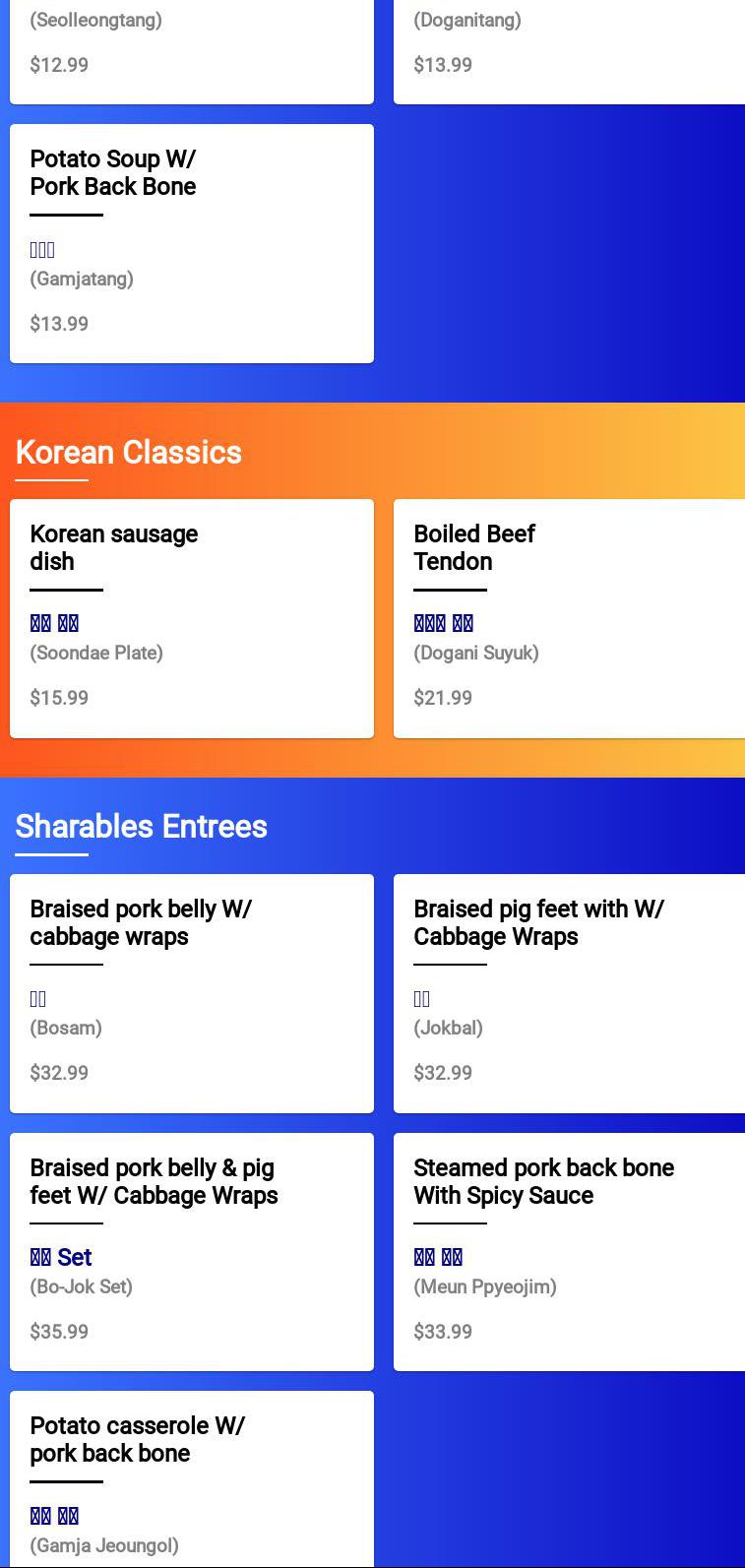Viewport: 745px width, 1568px height.
Task: Click the (Meun Ppyeojim) subtitle
Action: pos(485,1286)
